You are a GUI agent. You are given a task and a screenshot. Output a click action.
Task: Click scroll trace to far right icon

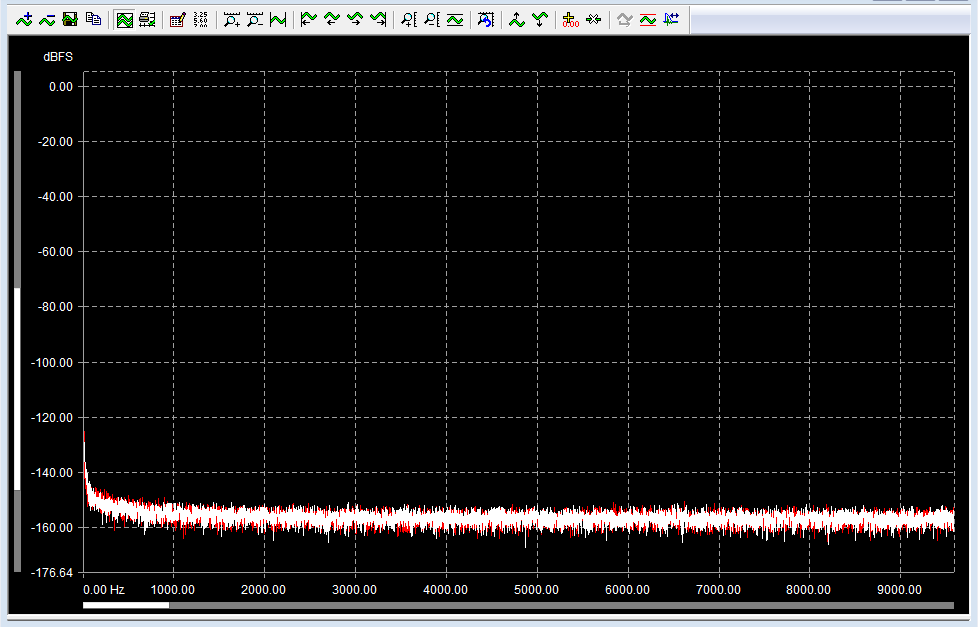point(378,20)
